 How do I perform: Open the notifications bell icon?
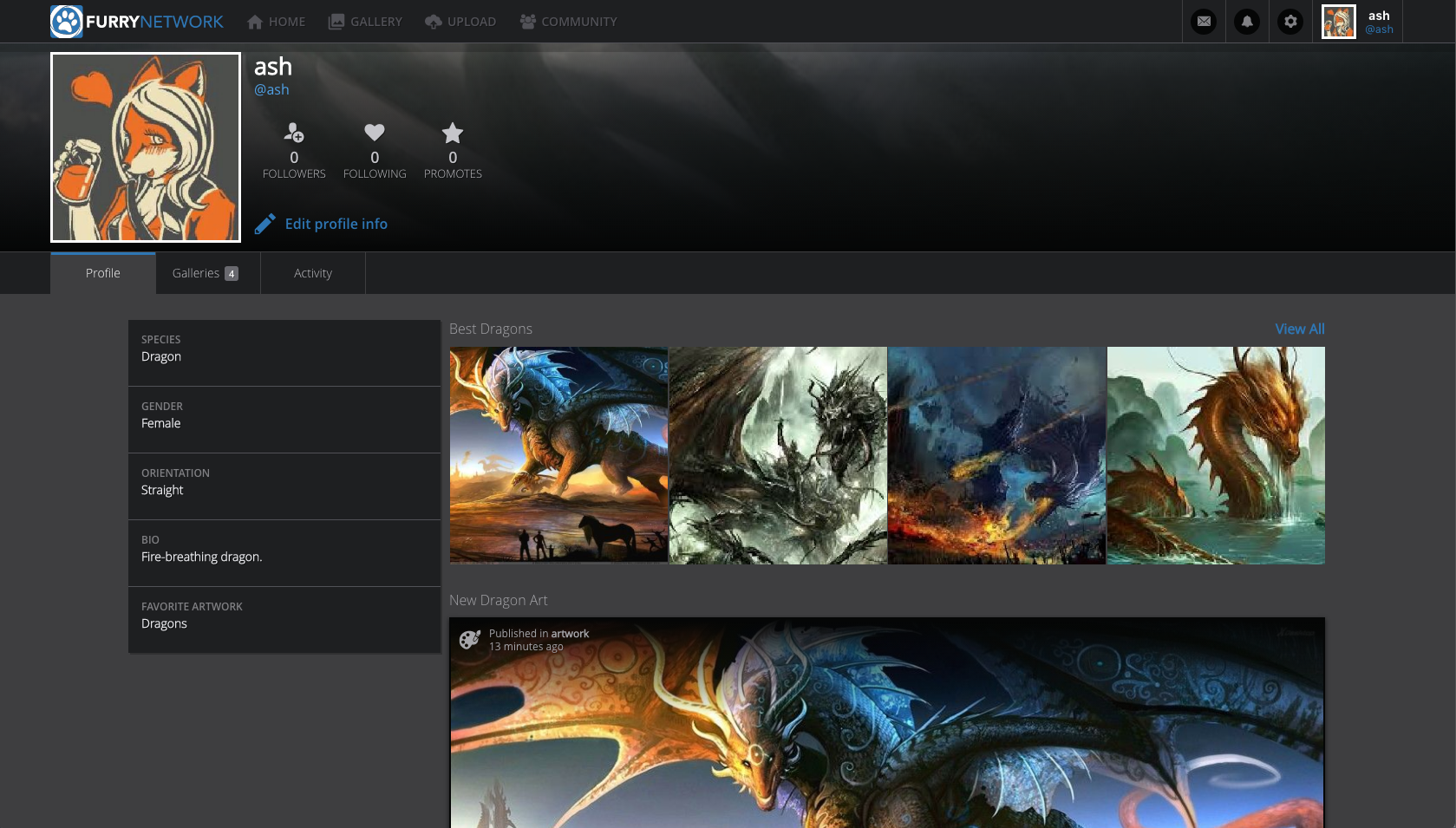[1247, 22]
